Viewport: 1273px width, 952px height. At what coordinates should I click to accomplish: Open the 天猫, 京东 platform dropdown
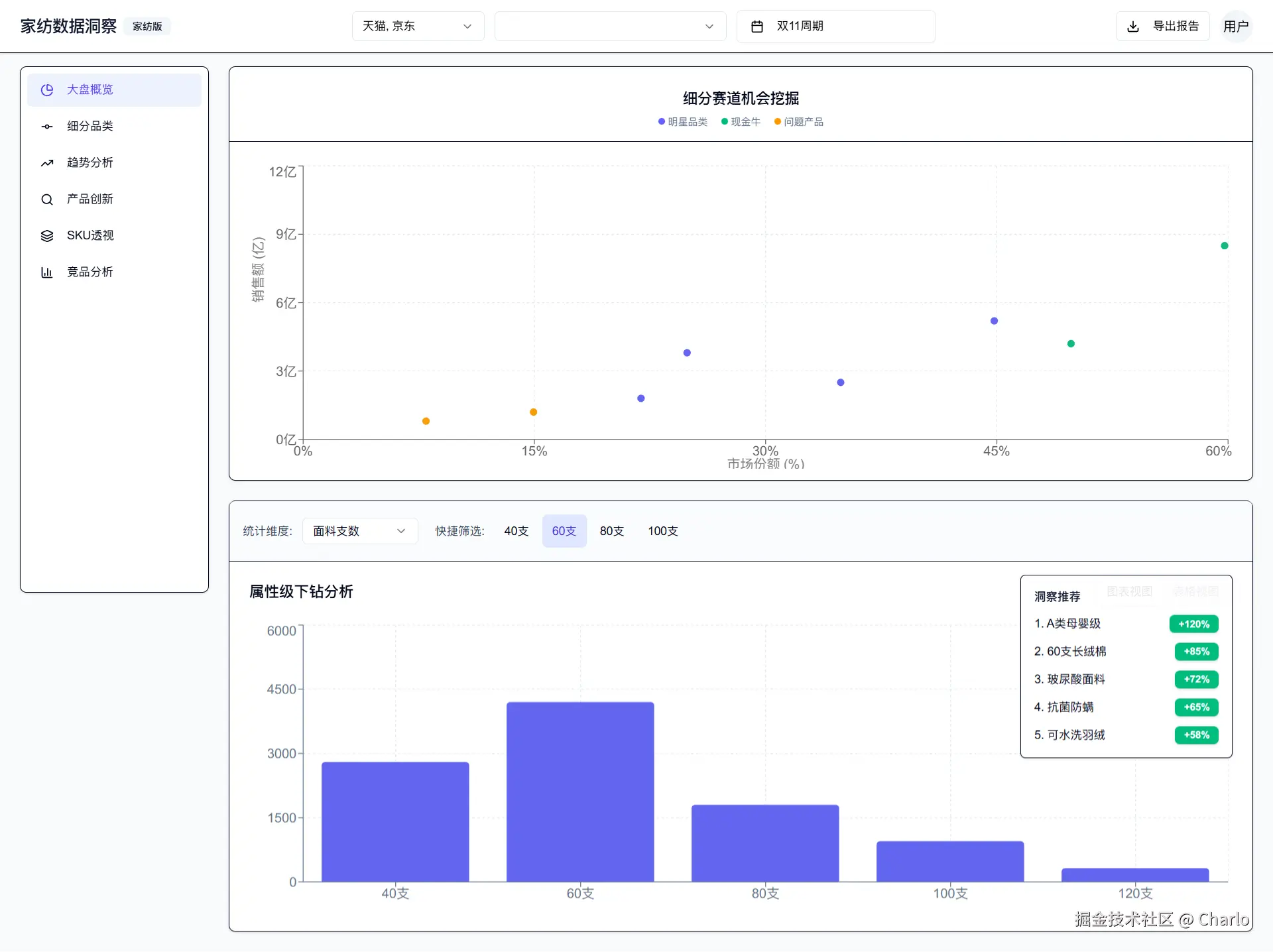tap(418, 27)
